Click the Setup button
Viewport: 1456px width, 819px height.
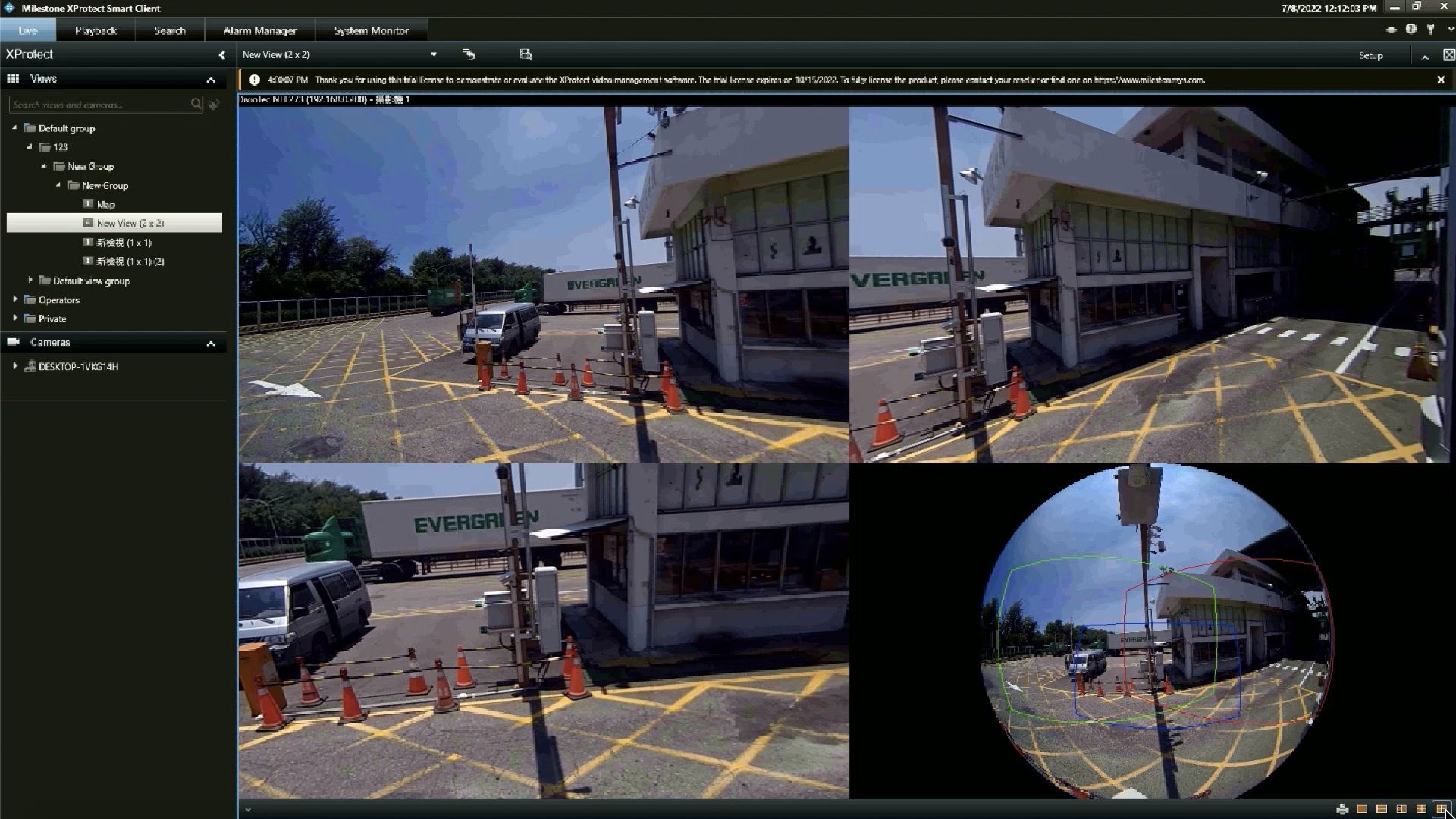(1370, 55)
